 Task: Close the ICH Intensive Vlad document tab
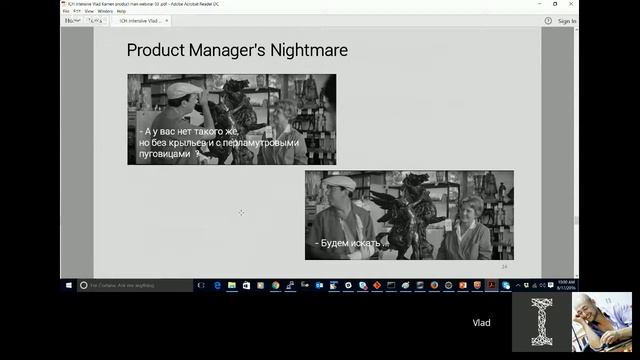[167, 21]
